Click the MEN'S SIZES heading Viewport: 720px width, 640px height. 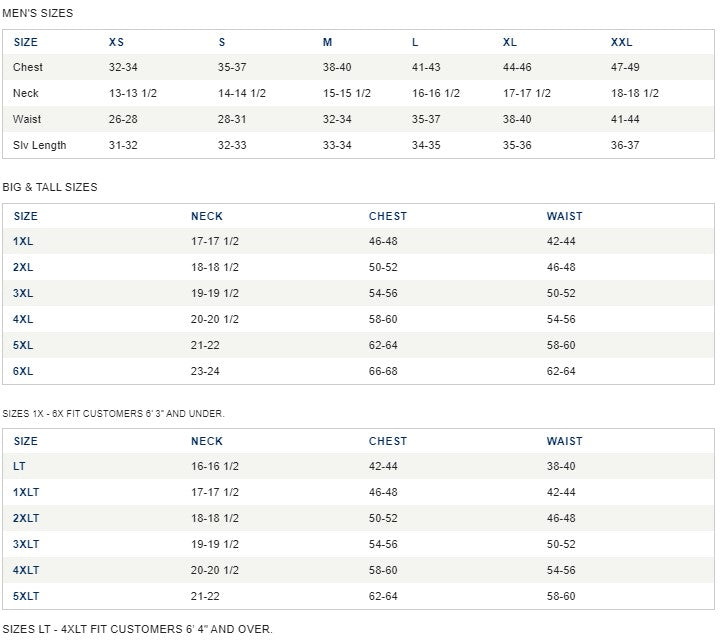coord(38,13)
